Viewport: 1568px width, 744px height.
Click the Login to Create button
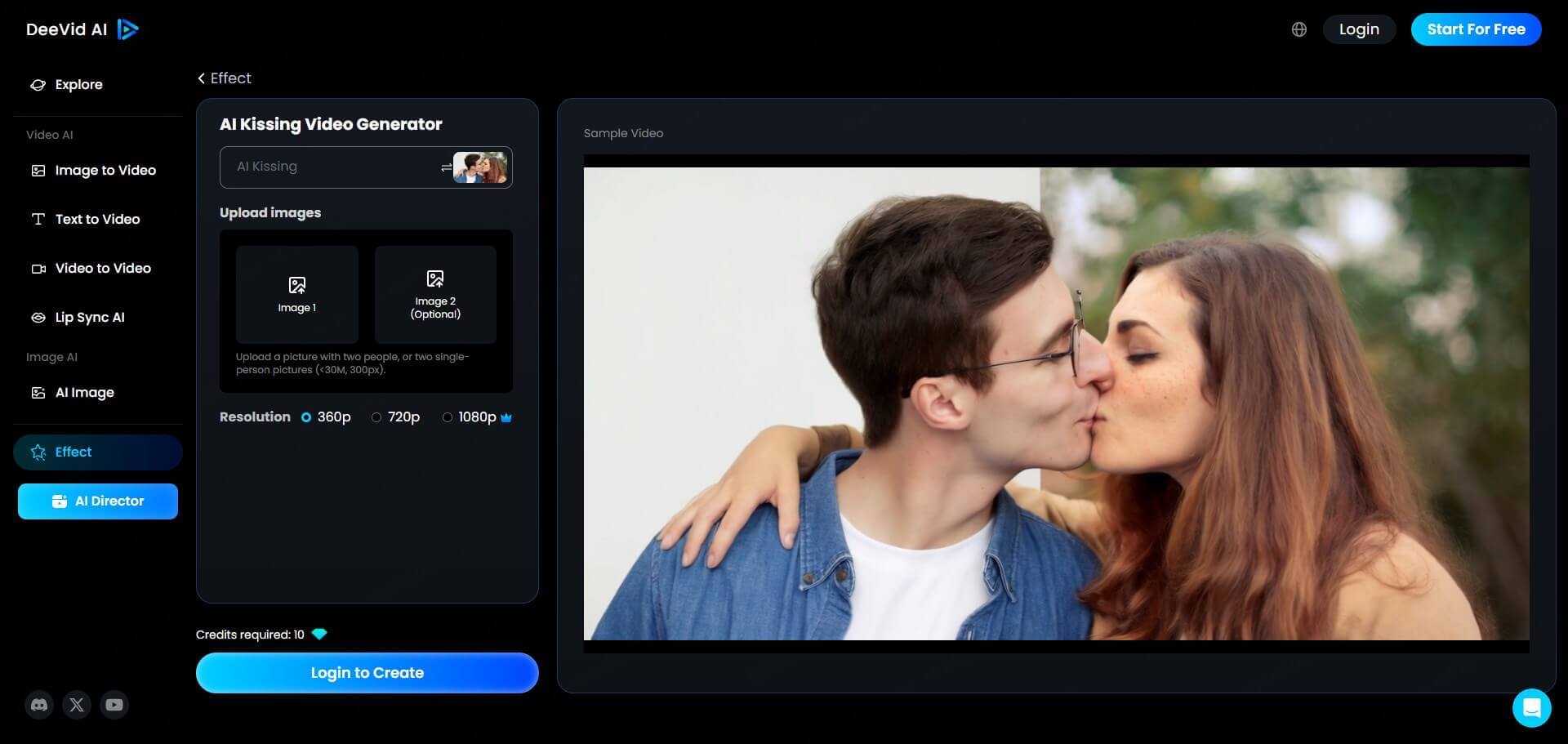(x=367, y=672)
